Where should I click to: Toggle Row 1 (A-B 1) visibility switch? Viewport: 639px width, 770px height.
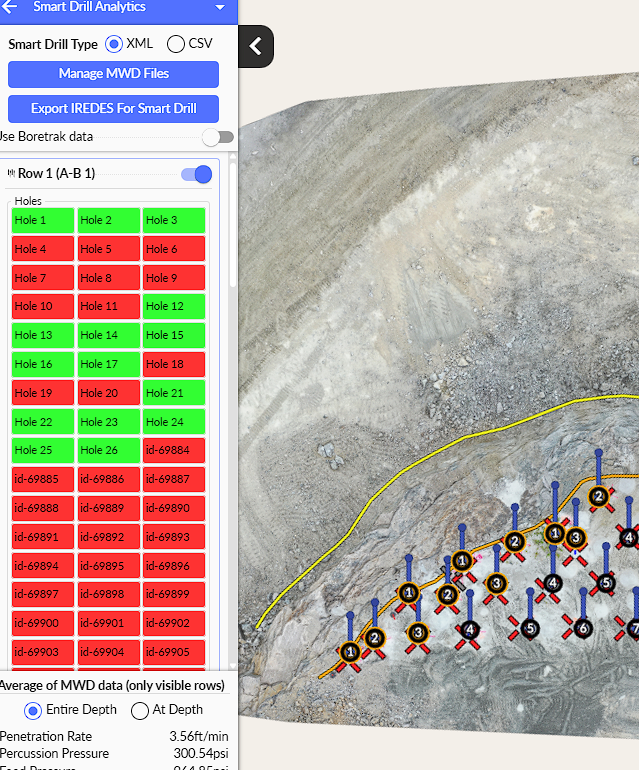pyautogui.click(x=196, y=174)
